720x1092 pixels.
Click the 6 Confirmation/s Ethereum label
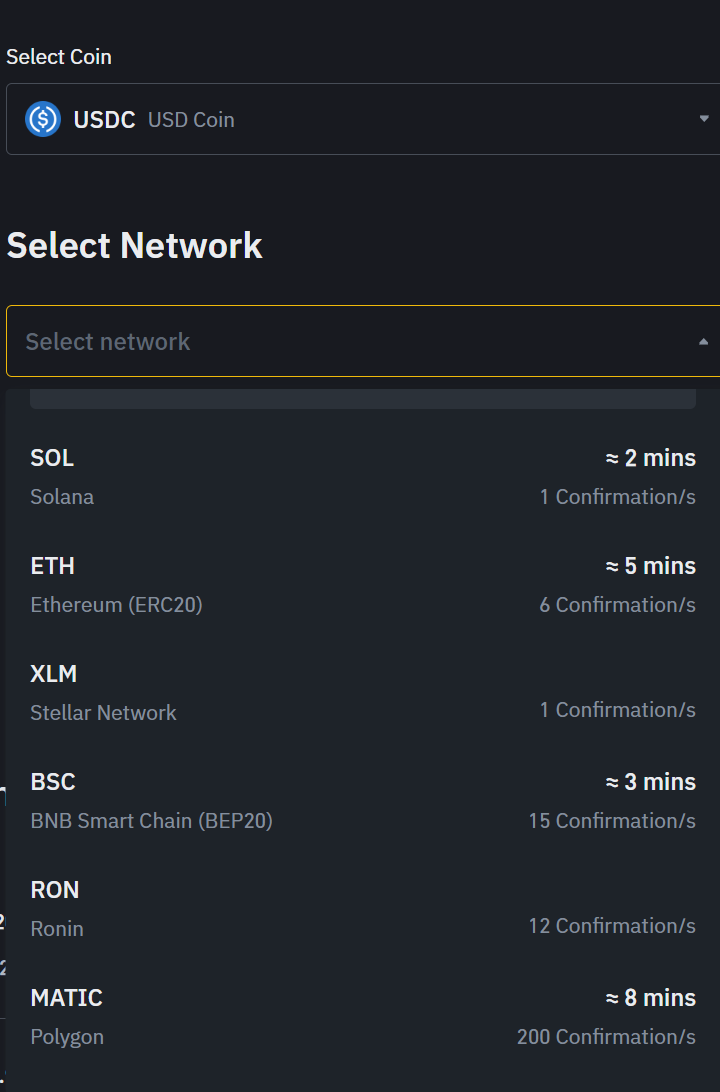click(617, 605)
